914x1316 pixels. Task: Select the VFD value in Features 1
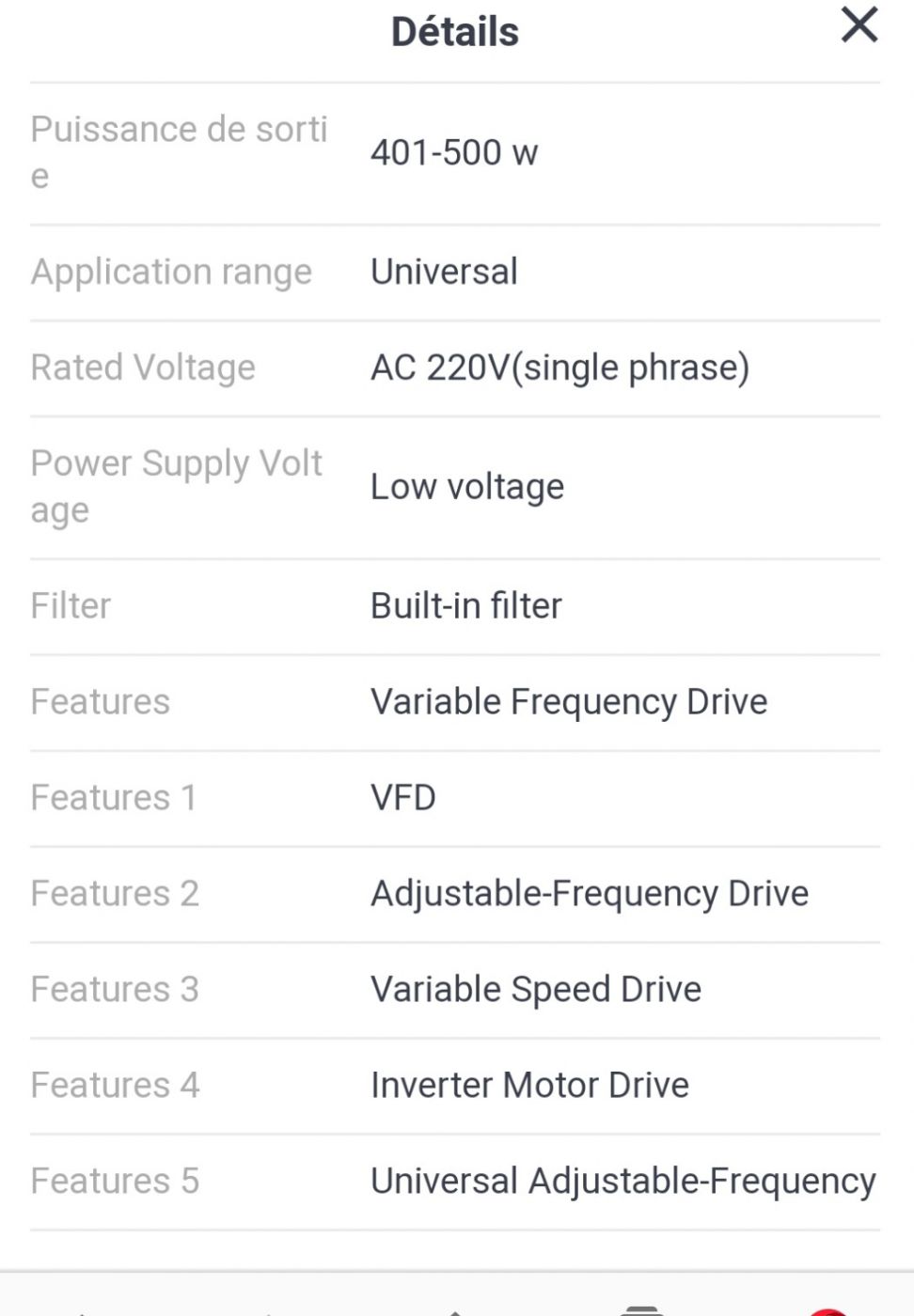click(403, 798)
